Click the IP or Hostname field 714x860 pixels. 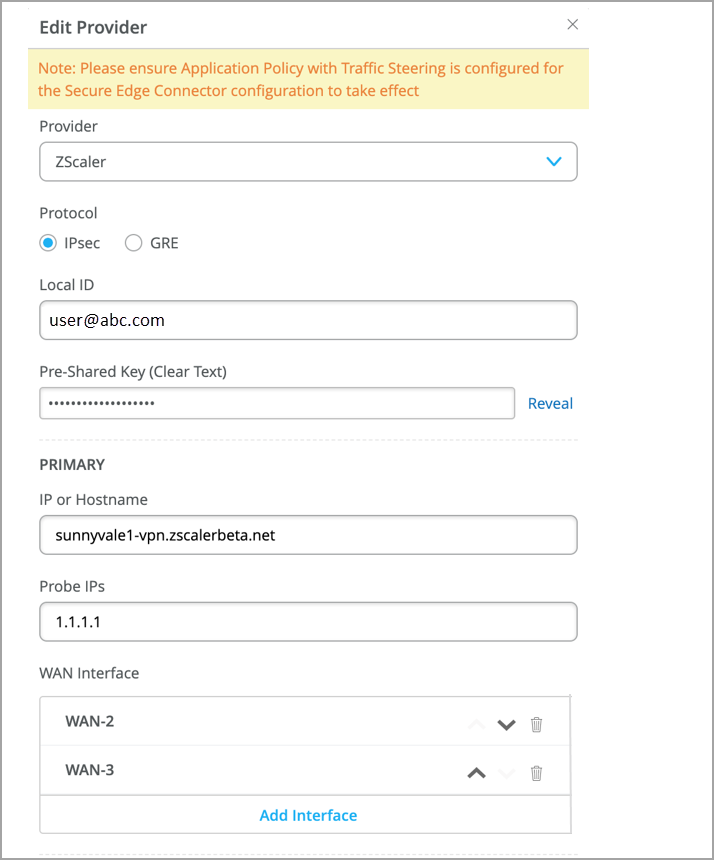308,535
